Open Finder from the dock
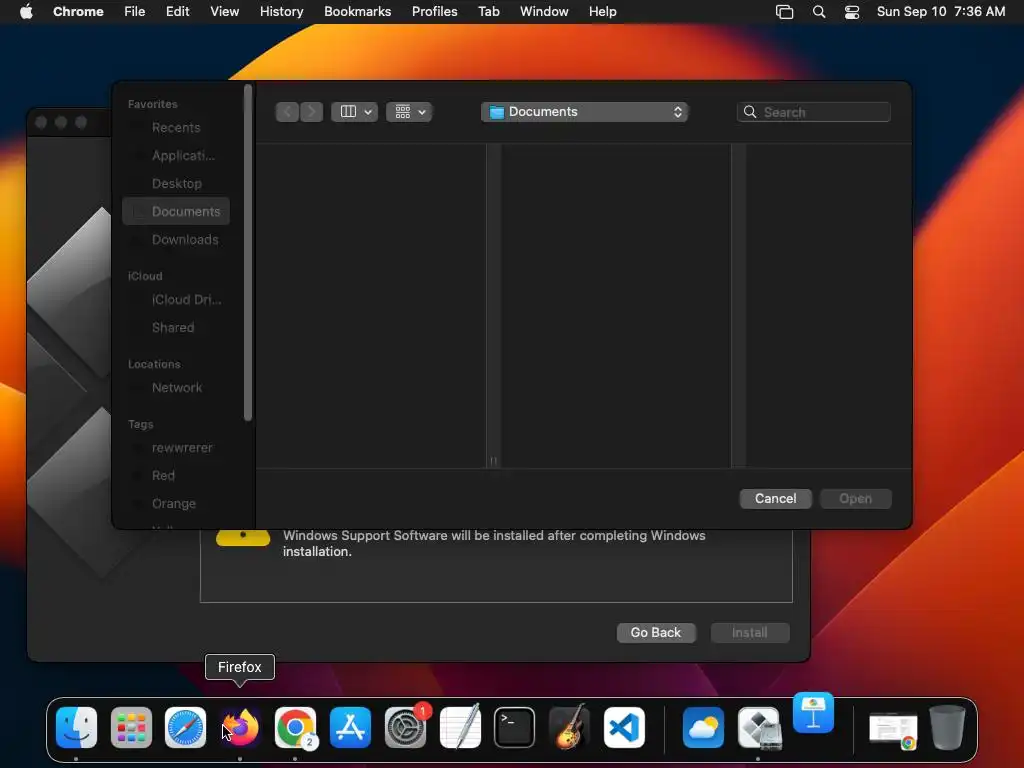Screen dimensions: 1024x768 tap(76, 728)
